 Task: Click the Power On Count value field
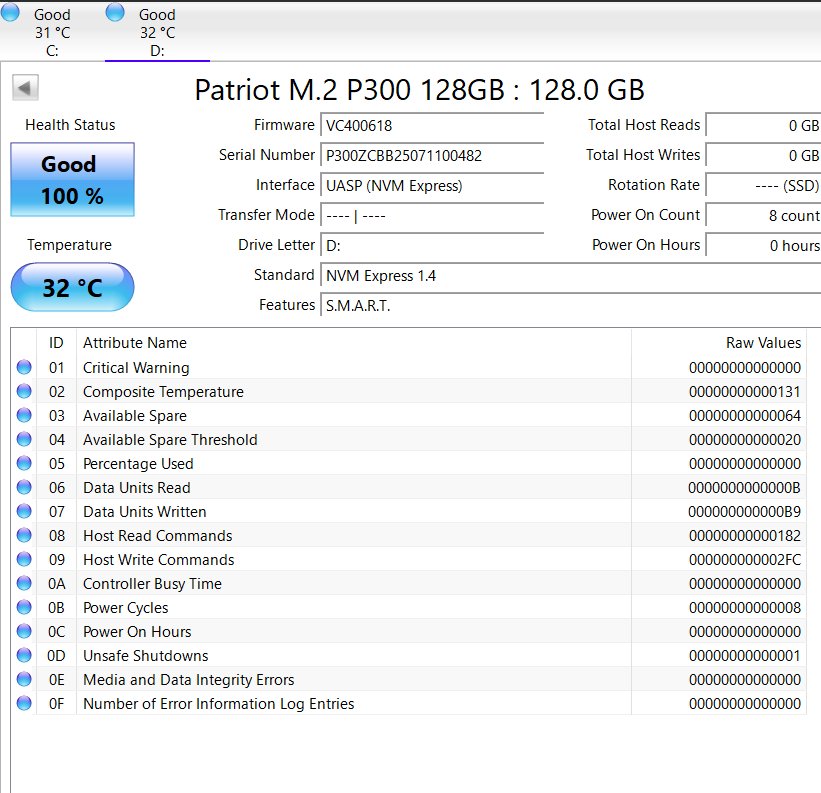[764, 215]
